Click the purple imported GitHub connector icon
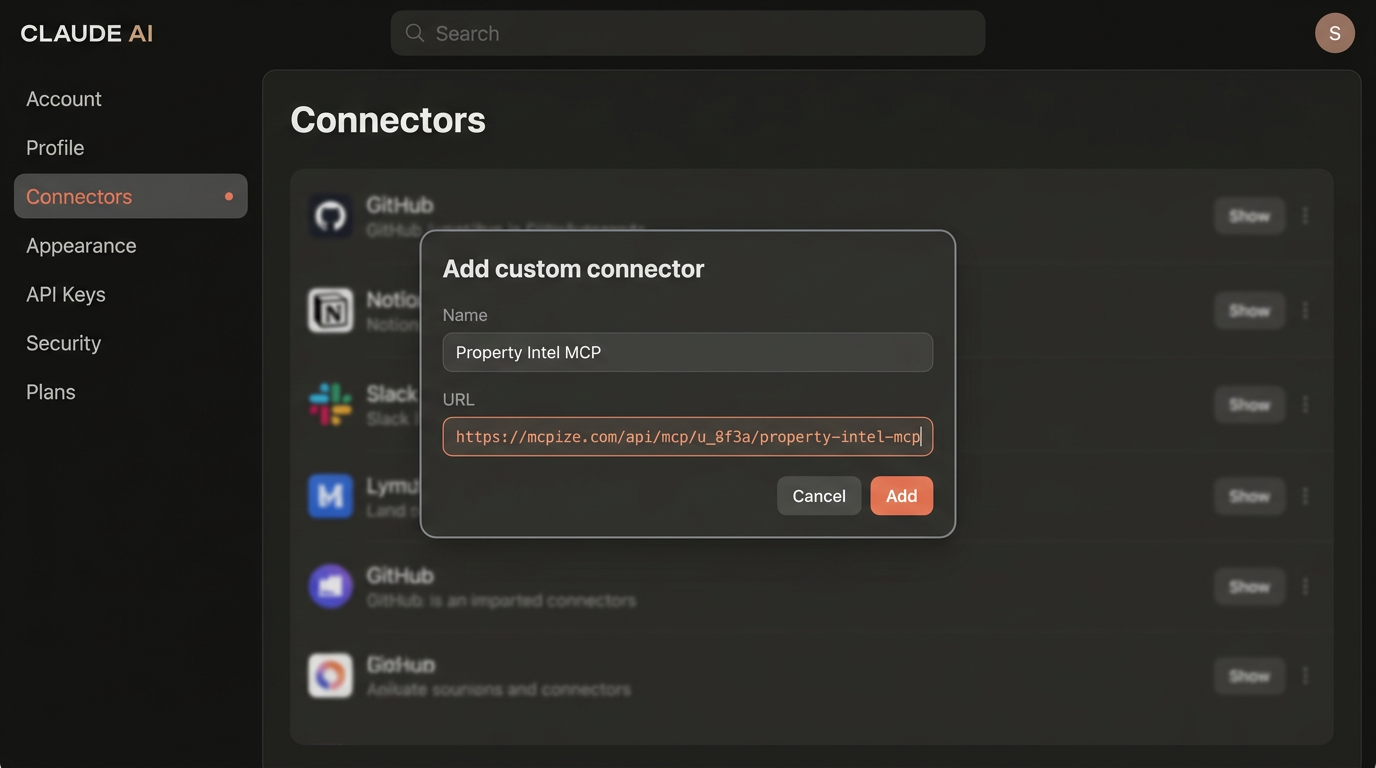This screenshot has height=768, width=1376. coord(330,586)
